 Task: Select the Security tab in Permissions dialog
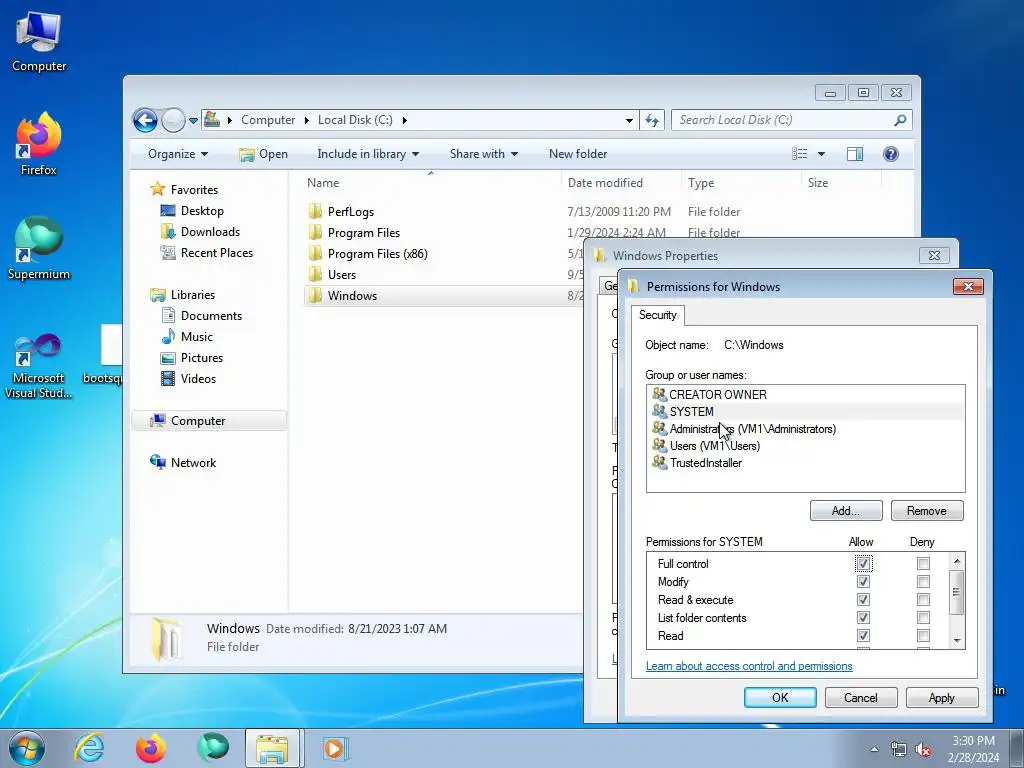(658, 315)
